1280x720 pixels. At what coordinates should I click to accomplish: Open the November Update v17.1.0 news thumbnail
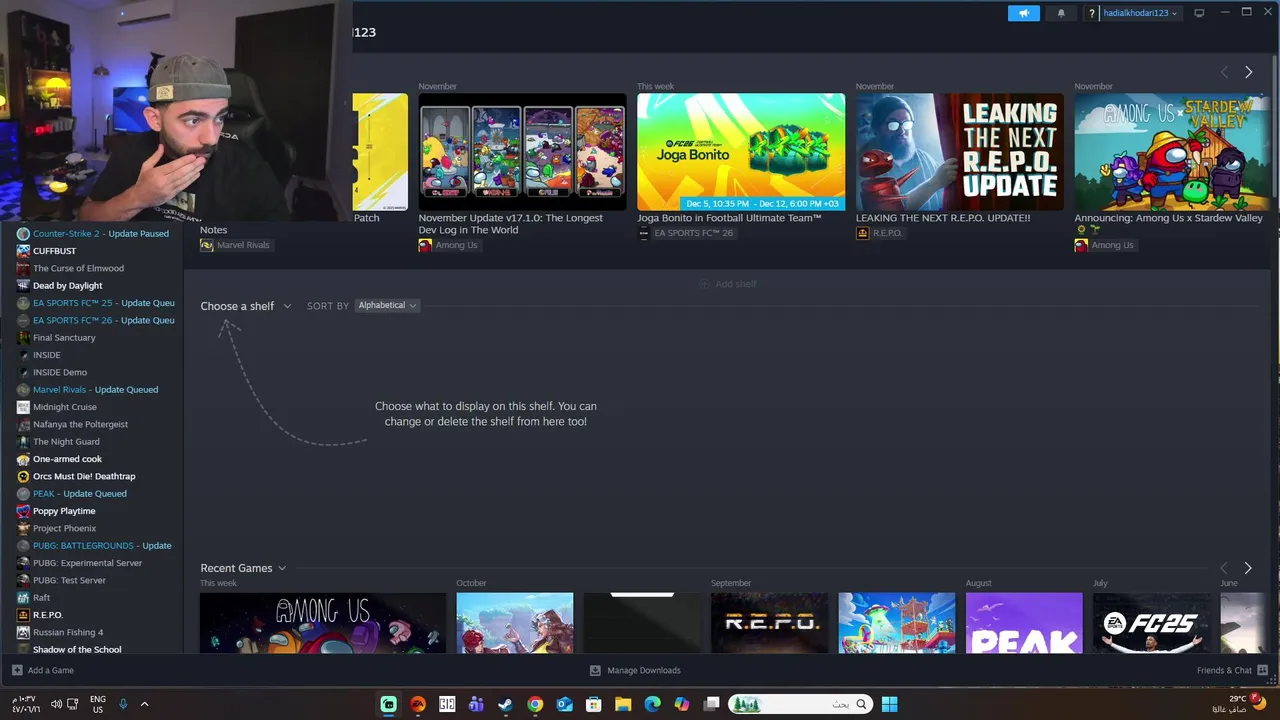point(522,152)
